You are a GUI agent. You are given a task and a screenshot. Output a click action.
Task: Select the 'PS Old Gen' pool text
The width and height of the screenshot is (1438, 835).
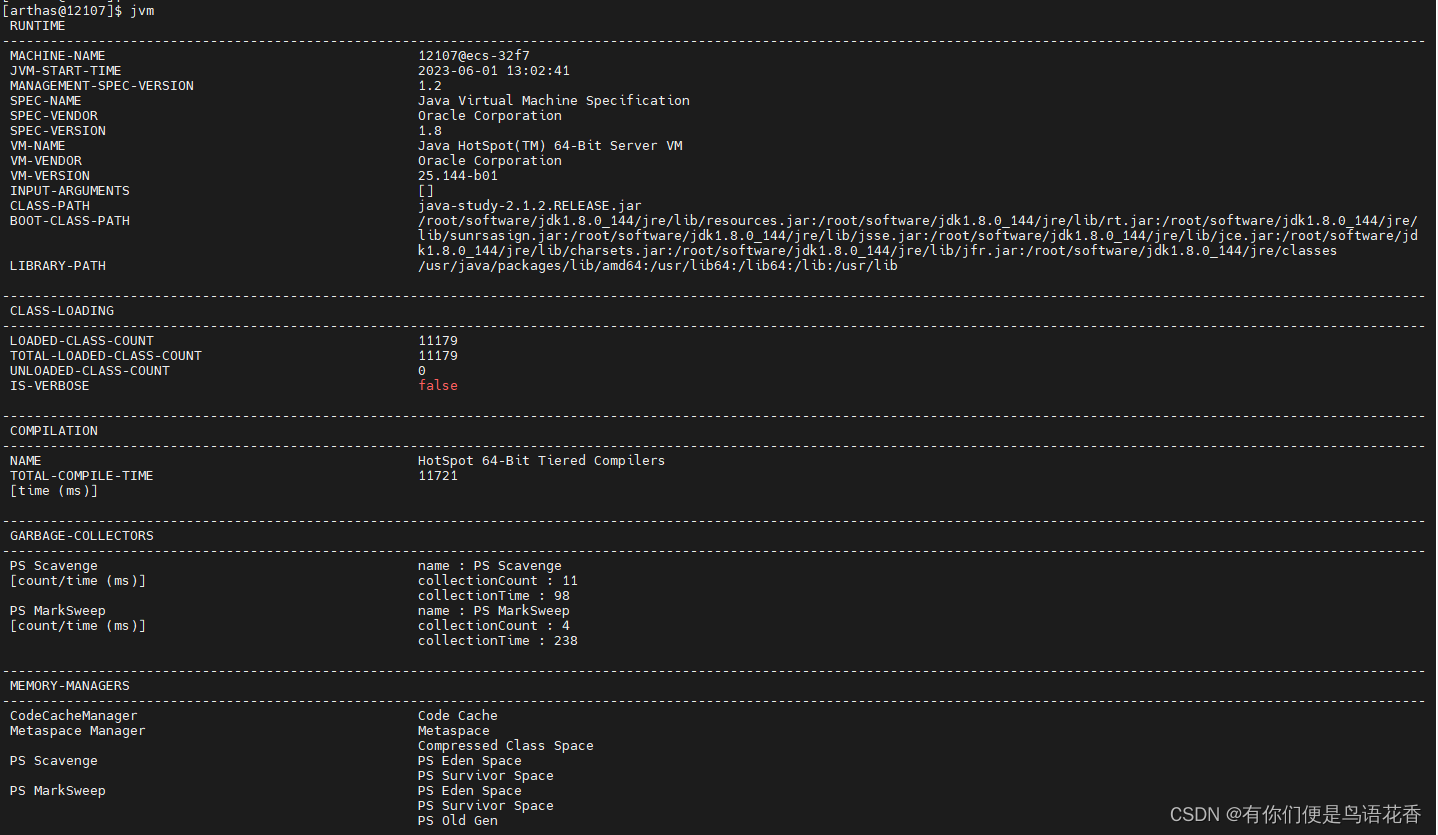pos(458,821)
